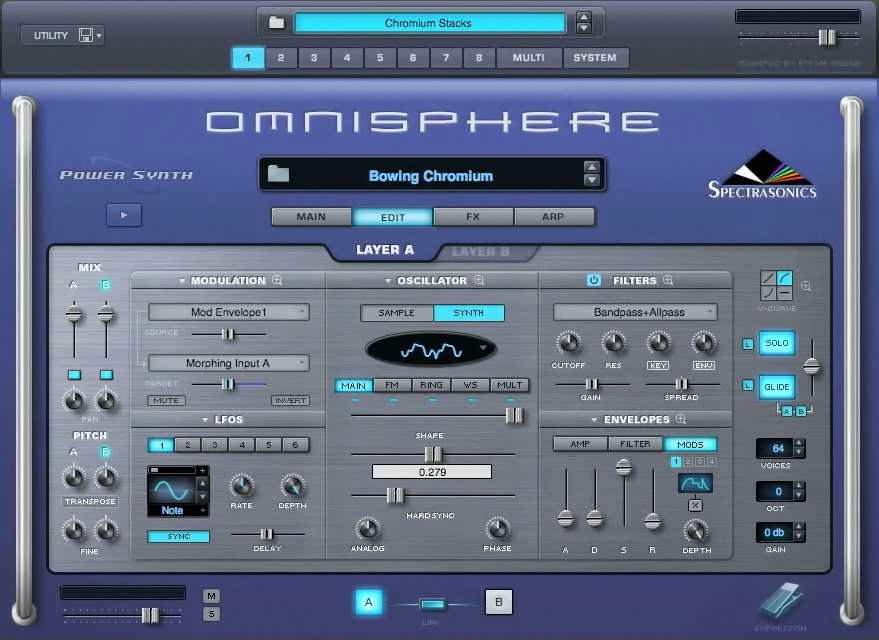Screen dimensions: 879x640
Task: Expand the Morphing Input A target dropdown
Action: 228,364
